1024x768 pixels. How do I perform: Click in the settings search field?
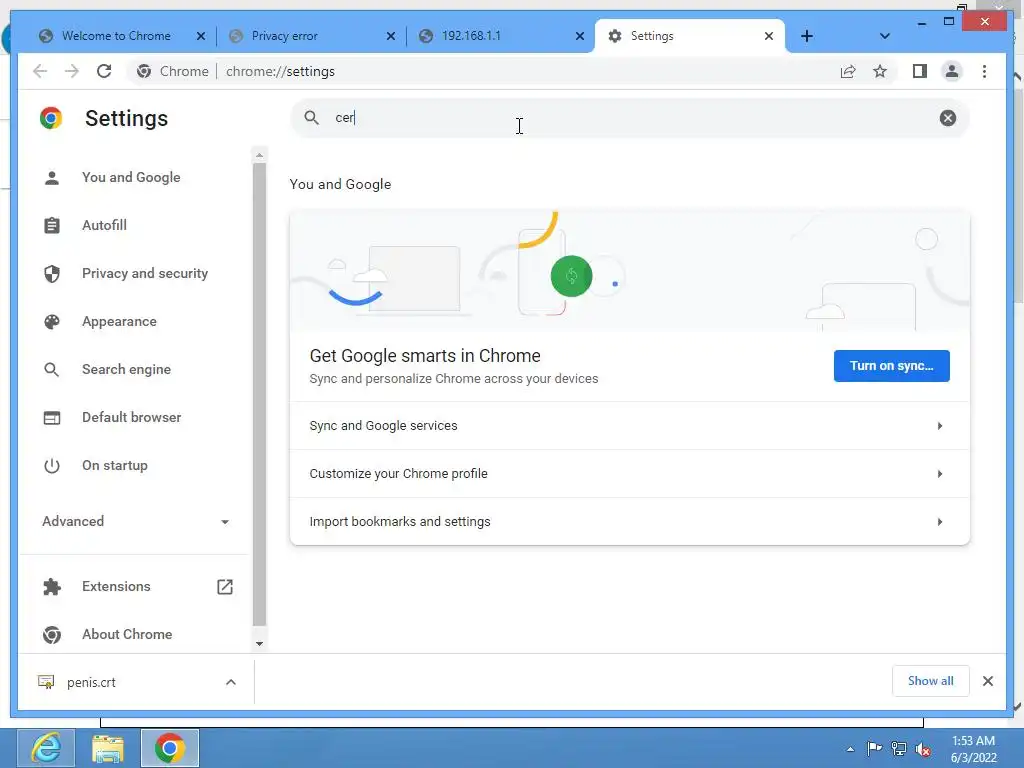tap(630, 118)
